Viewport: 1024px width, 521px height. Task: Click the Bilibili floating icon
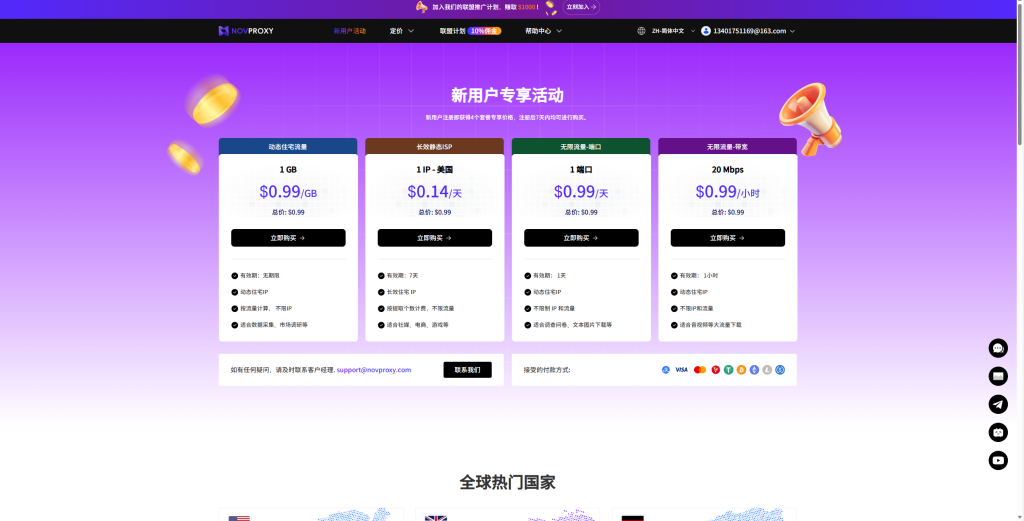point(998,432)
